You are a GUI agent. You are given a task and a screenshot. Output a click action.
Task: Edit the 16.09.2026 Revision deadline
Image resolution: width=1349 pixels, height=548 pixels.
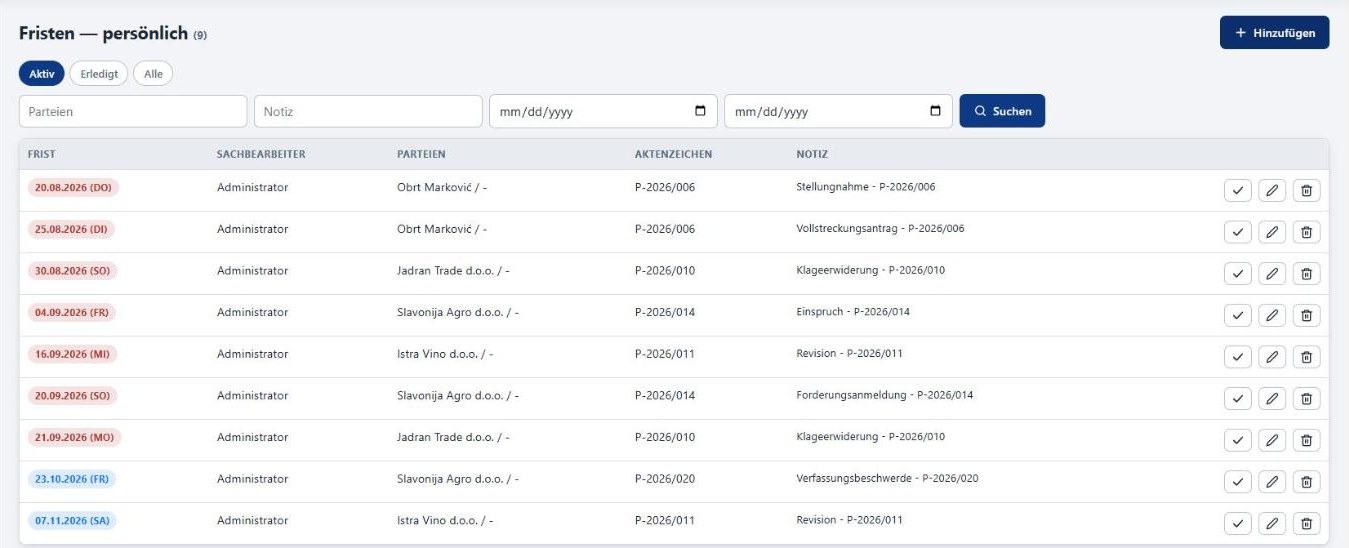[1272, 357]
